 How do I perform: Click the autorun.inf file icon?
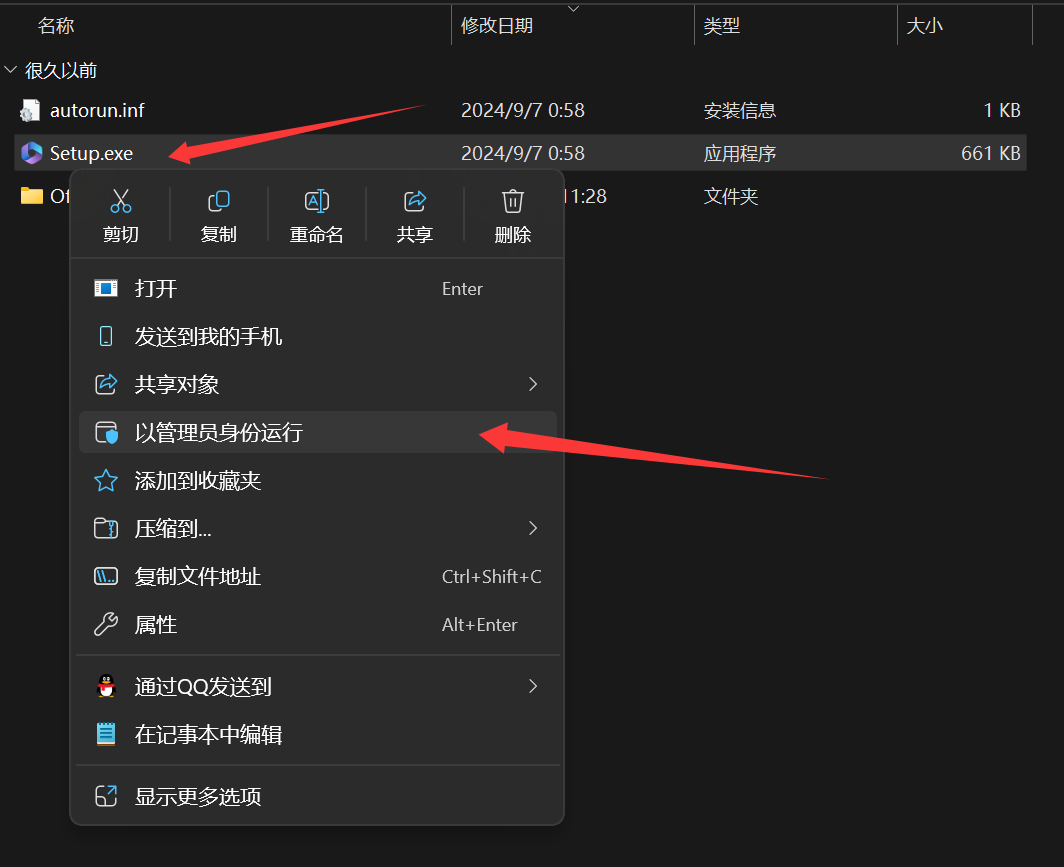[x=32, y=110]
